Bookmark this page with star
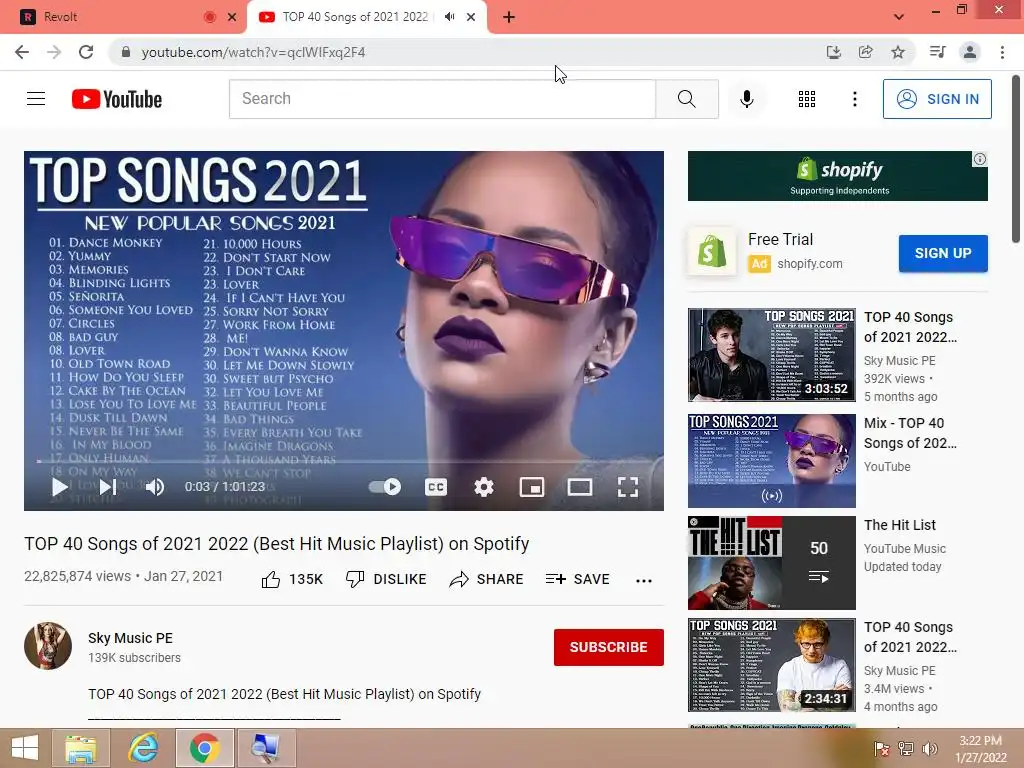 click(898, 52)
